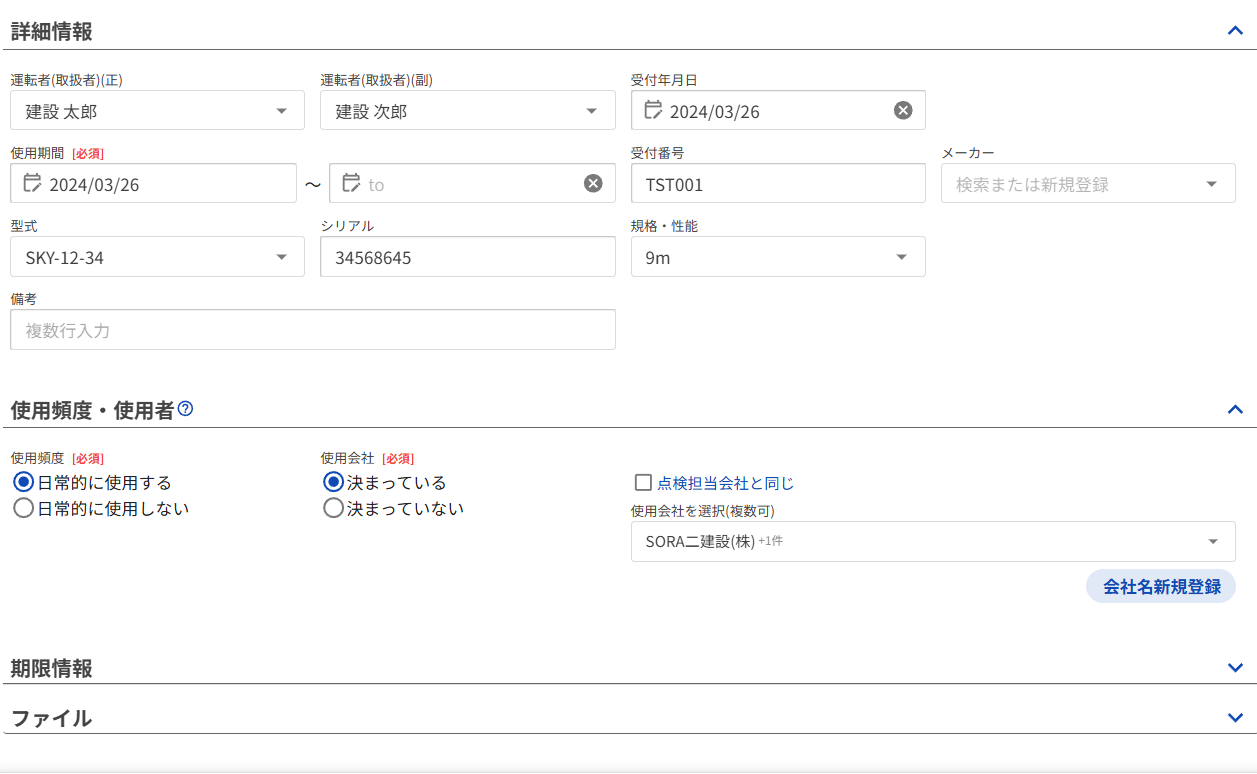Open 運転者(取扱者)(副) dropdown
This screenshot has height=774, width=1257.
pos(592,111)
